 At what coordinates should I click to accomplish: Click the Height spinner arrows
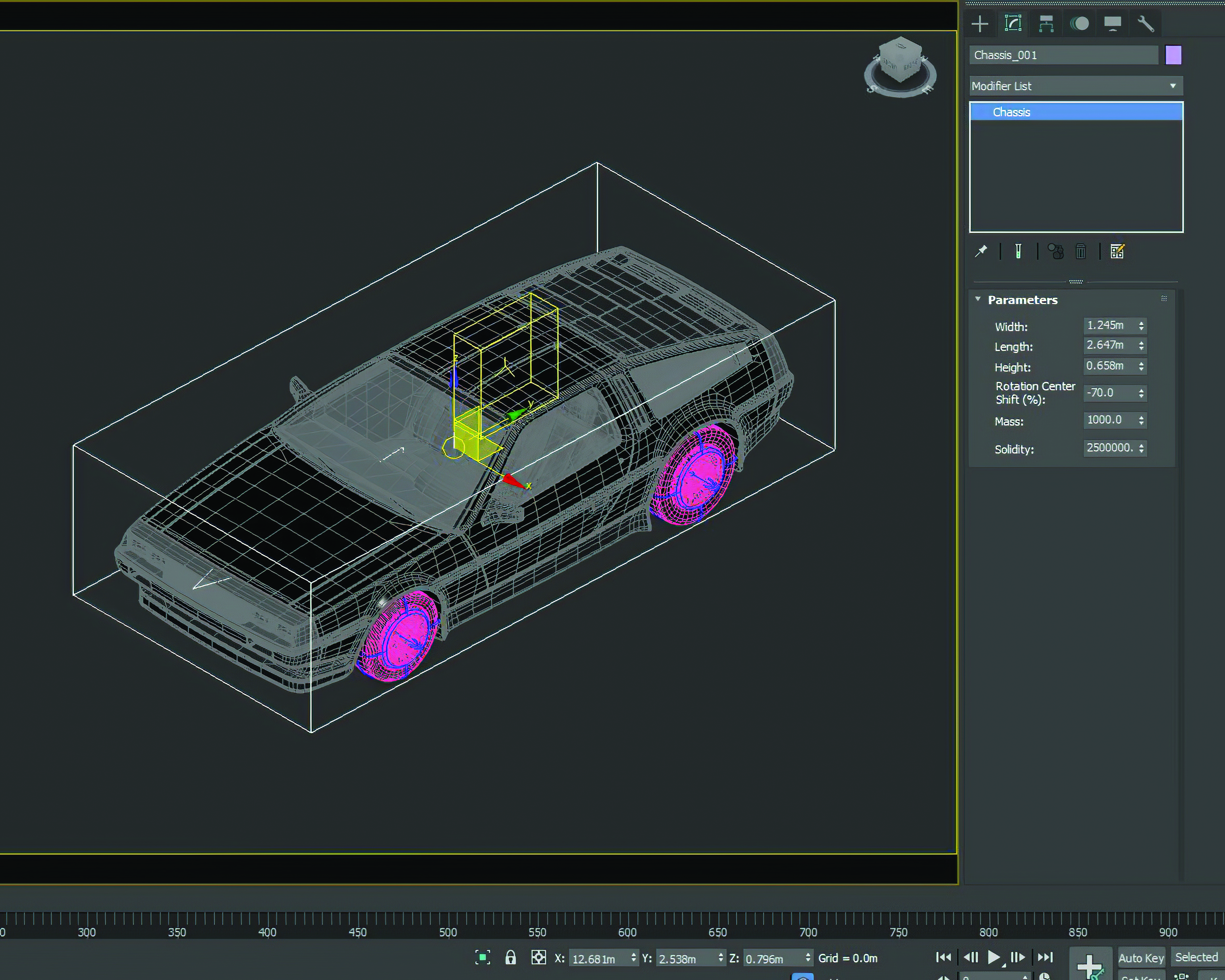point(1141,366)
